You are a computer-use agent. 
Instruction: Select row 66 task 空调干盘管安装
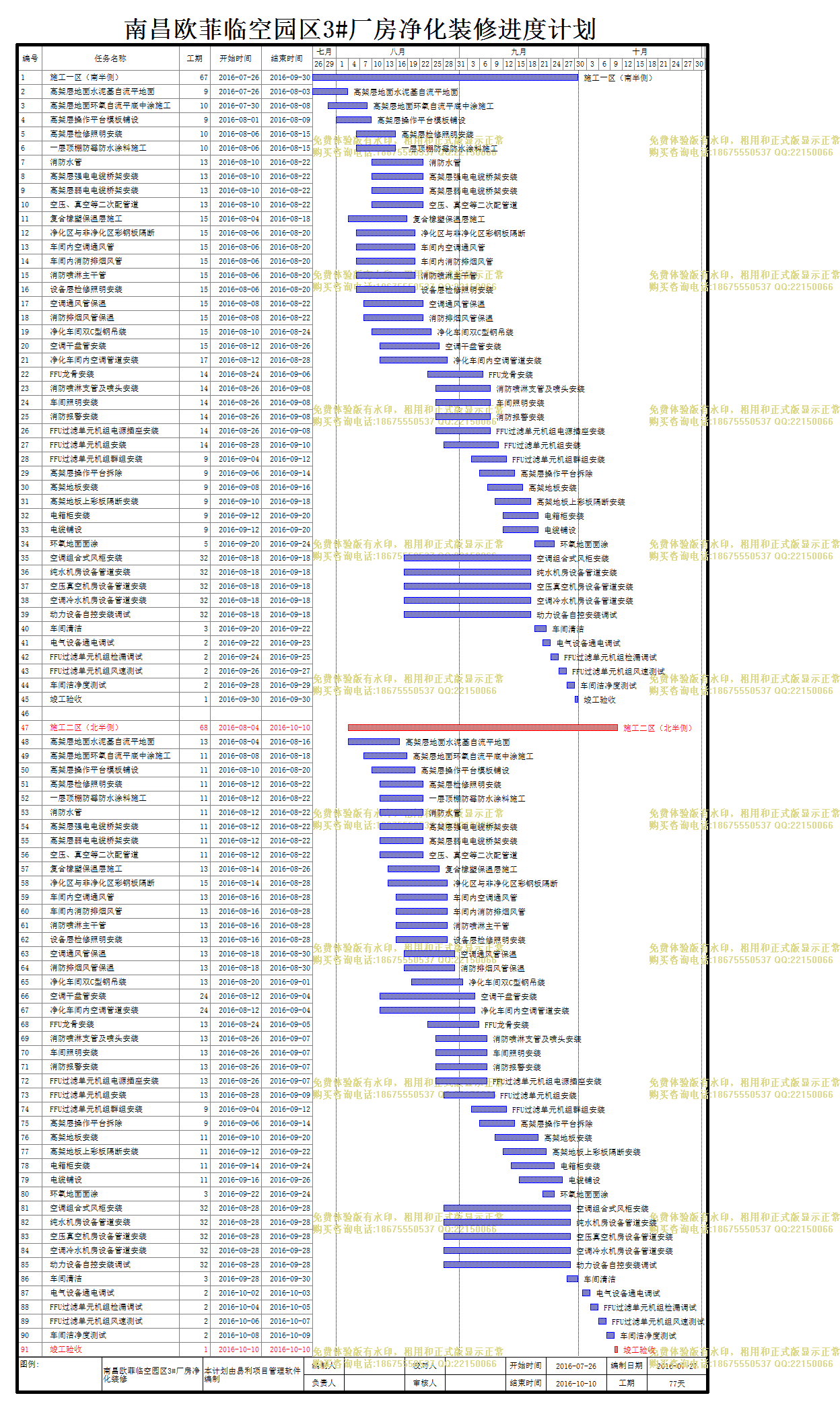pyautogui.click(x=78, y=996)
